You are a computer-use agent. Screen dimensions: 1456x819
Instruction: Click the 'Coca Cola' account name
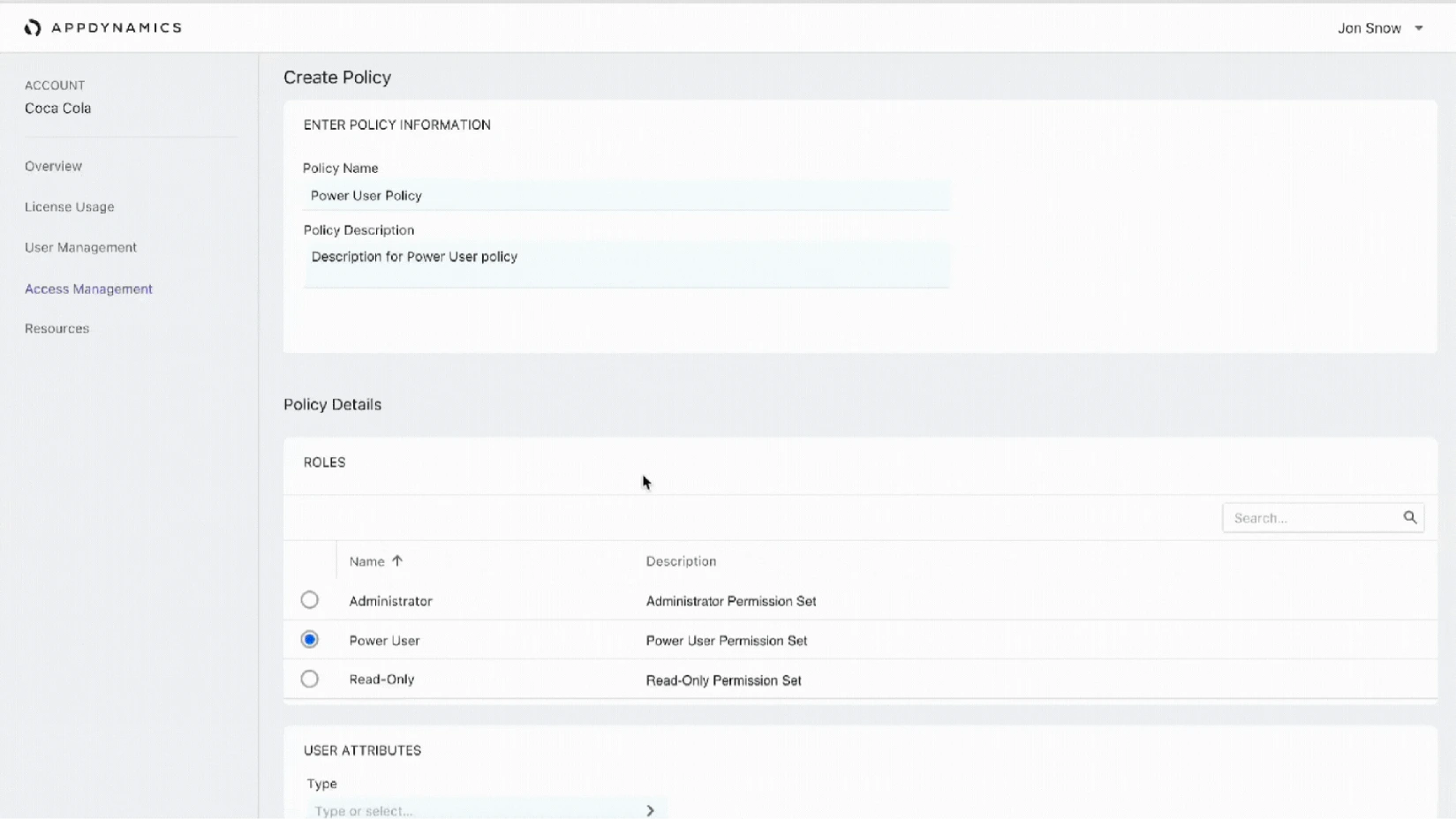[57, 108]
